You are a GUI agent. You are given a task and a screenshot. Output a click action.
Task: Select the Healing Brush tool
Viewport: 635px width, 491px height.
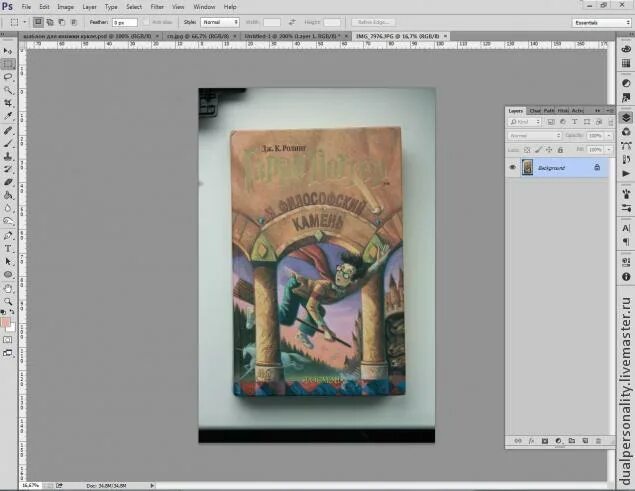click(x=8, y=130)
